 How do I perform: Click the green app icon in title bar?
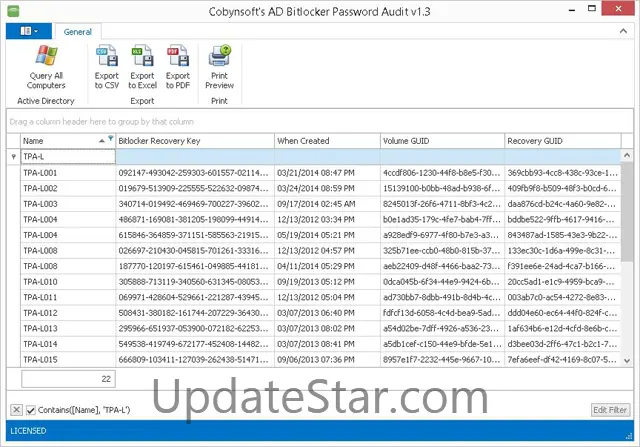tap(13, 11)
